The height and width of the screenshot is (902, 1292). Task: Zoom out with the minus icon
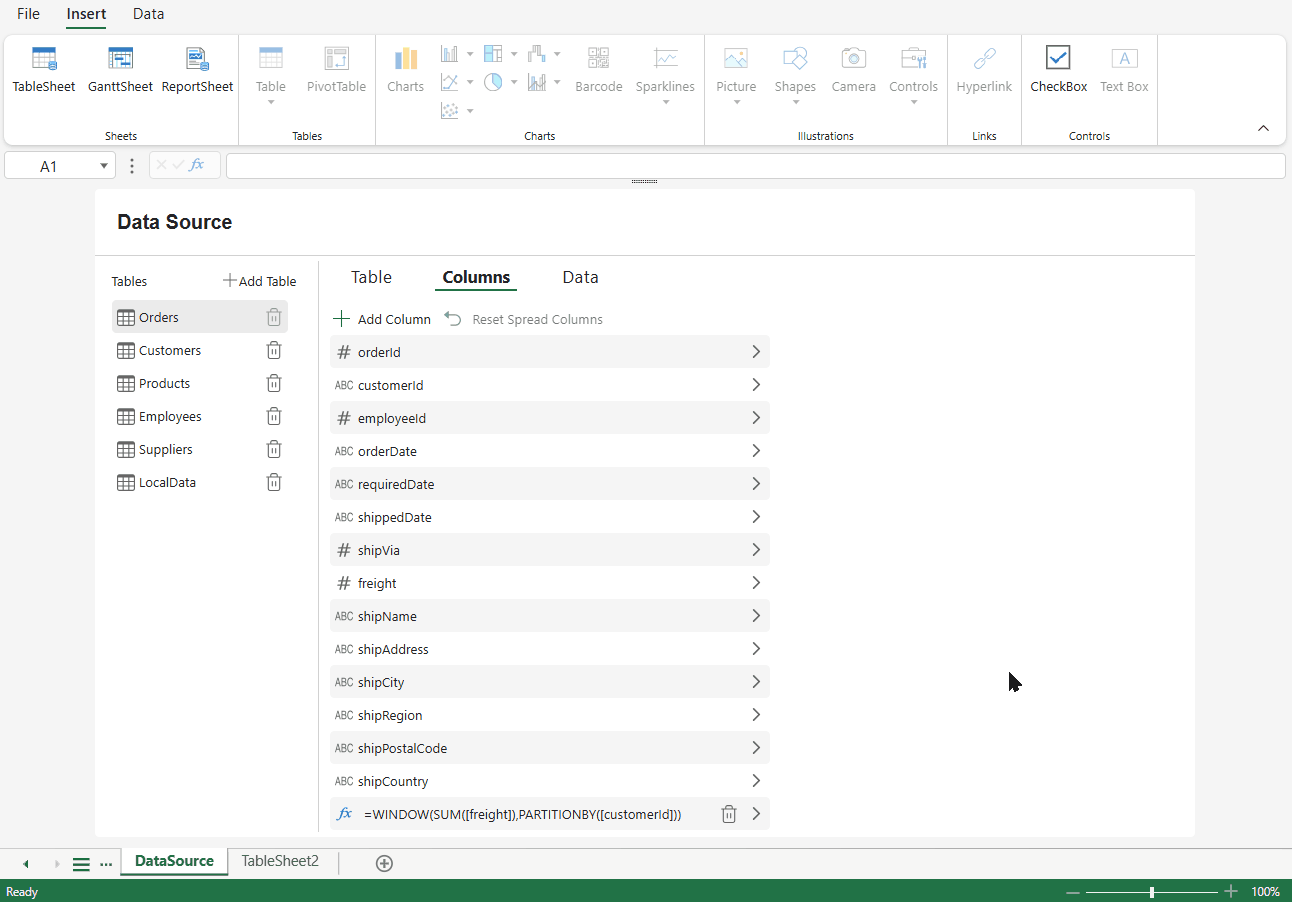click(x=1072, y=892)
